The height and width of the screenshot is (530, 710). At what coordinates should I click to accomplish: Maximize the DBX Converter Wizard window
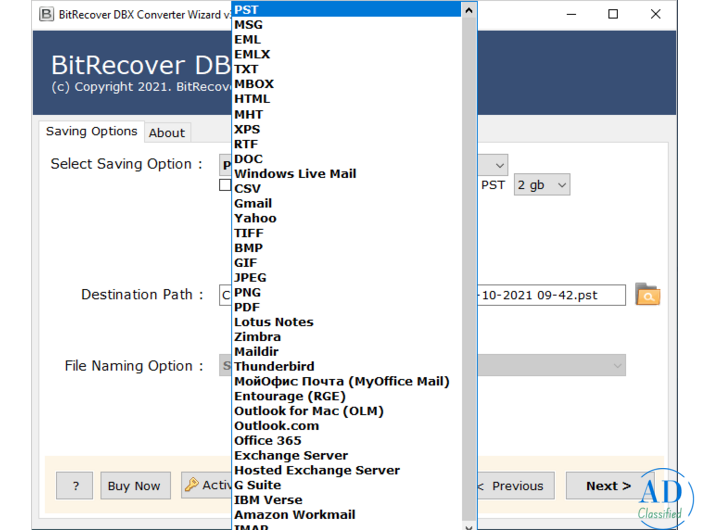coord(613,14)
